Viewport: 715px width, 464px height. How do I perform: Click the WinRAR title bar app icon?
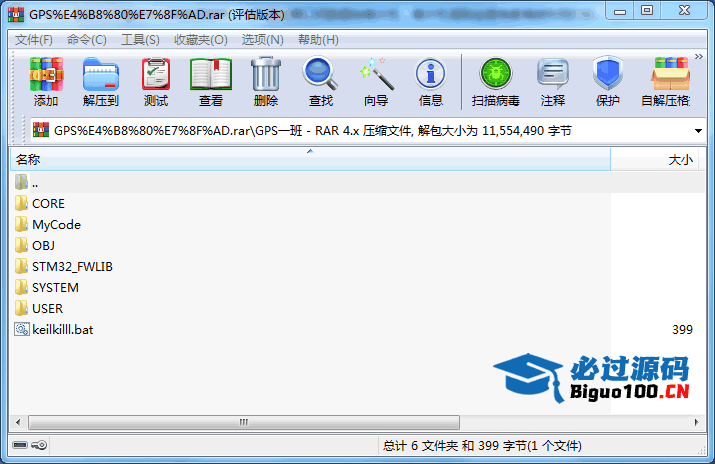[x=16, y=15]
